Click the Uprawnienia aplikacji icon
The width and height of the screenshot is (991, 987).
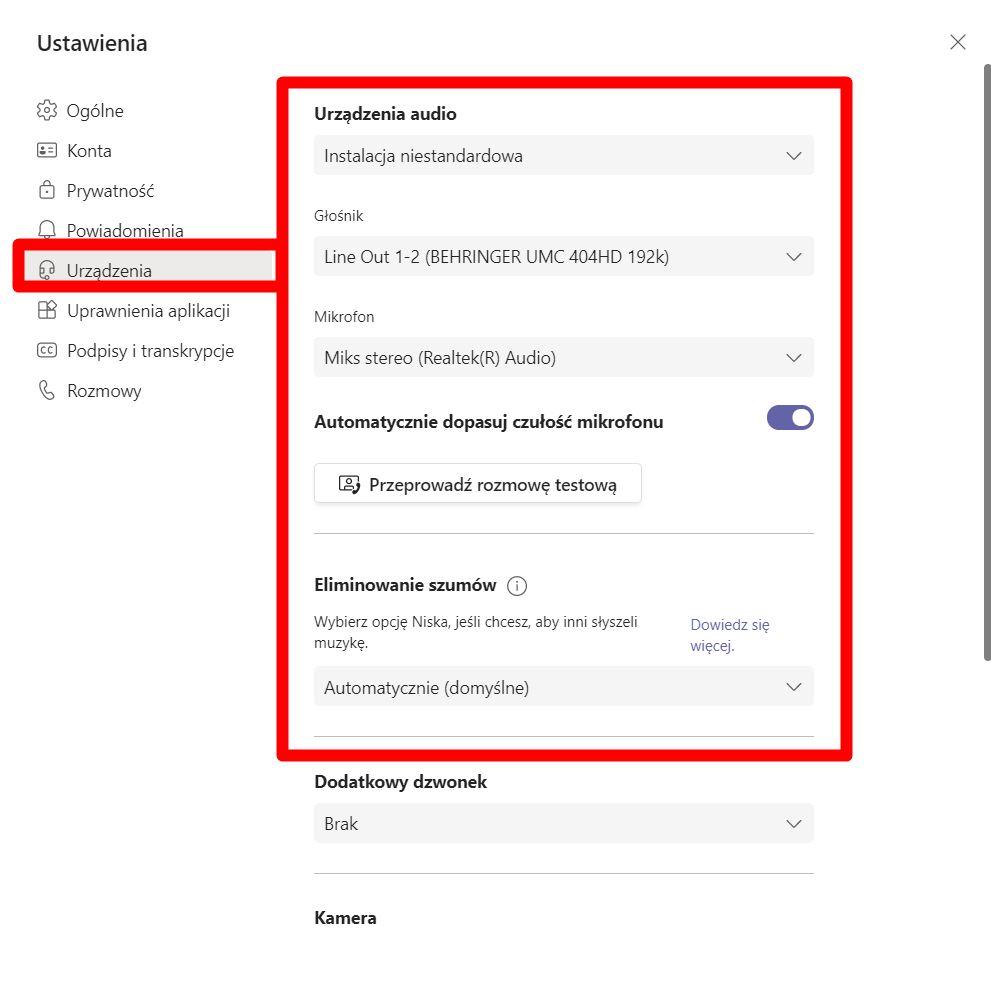click(47, 310)
